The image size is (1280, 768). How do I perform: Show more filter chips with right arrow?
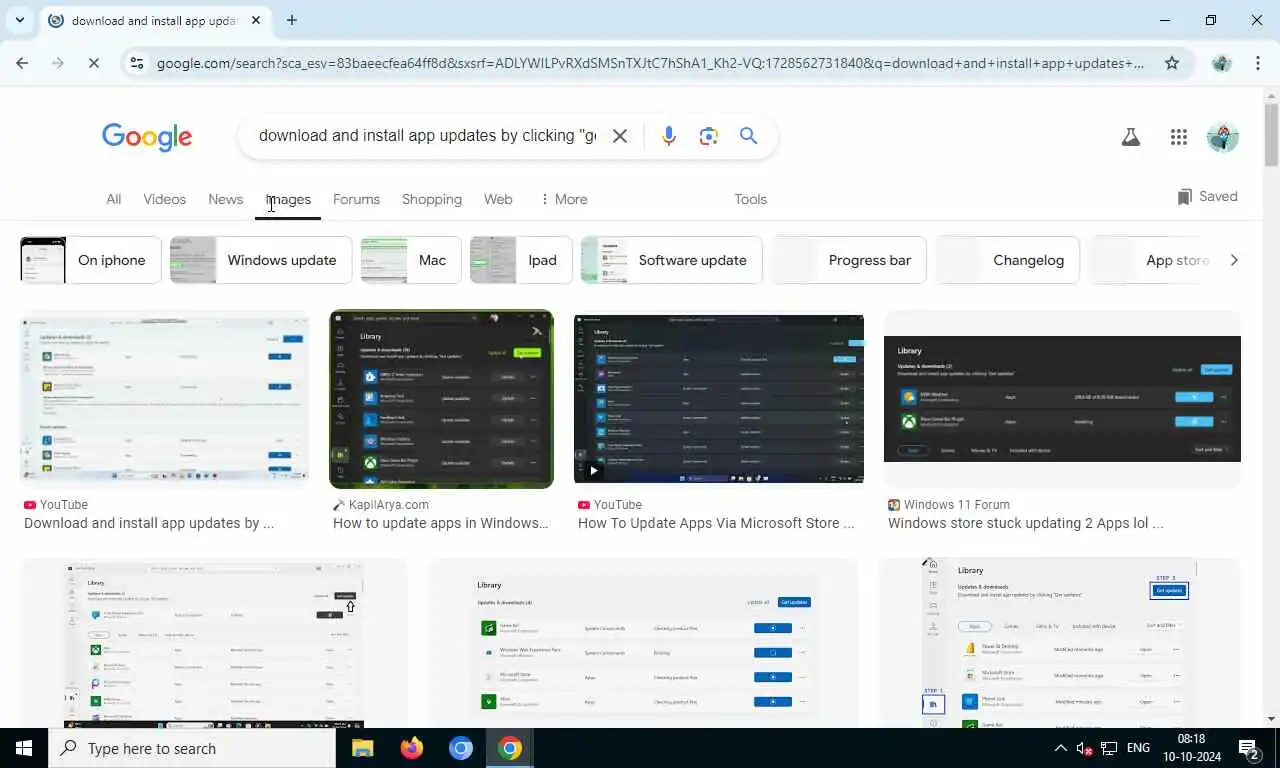coord(1233,260)
